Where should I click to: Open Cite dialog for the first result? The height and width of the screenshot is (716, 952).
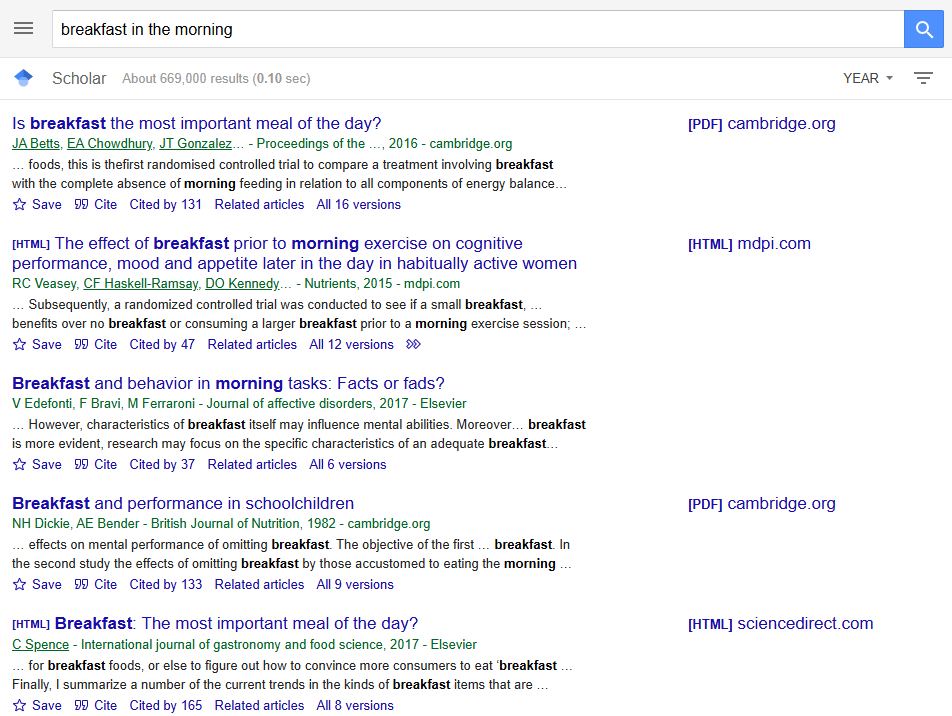point(104,204)
